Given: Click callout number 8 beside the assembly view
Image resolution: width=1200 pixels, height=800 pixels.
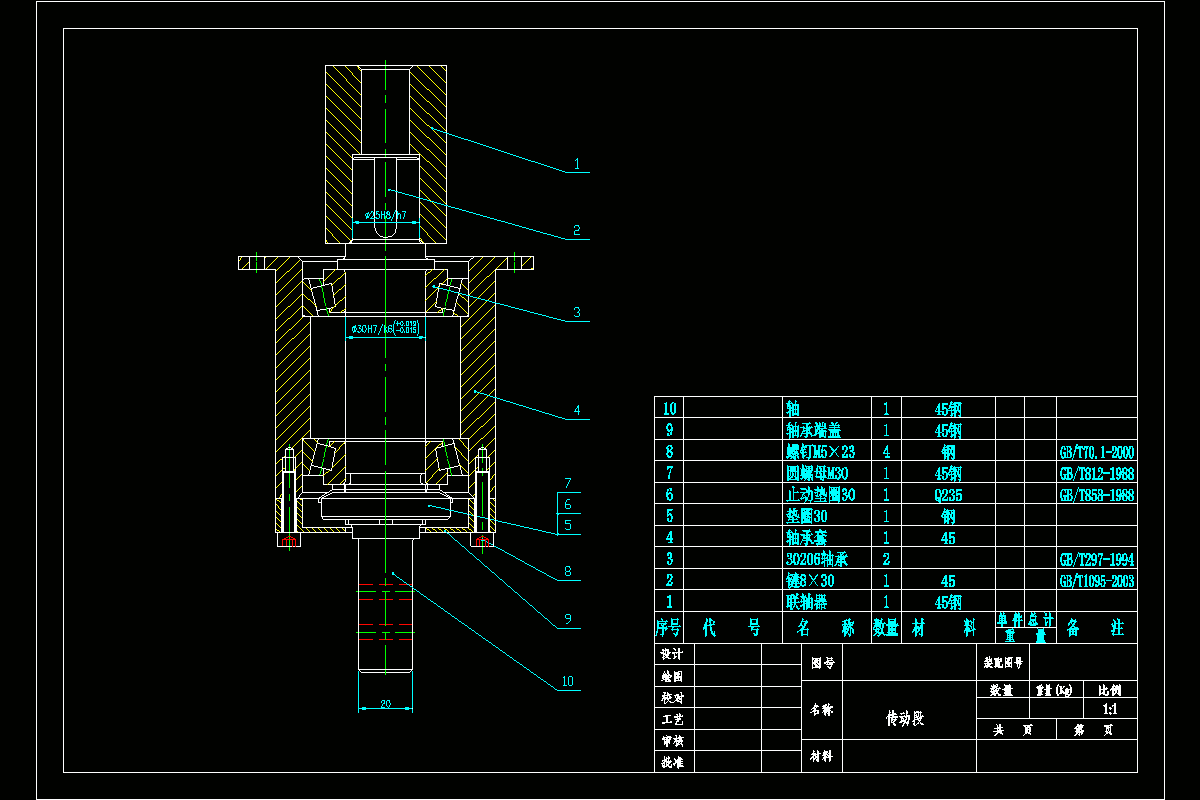Looking at the screenshot, I should [567, 572].
